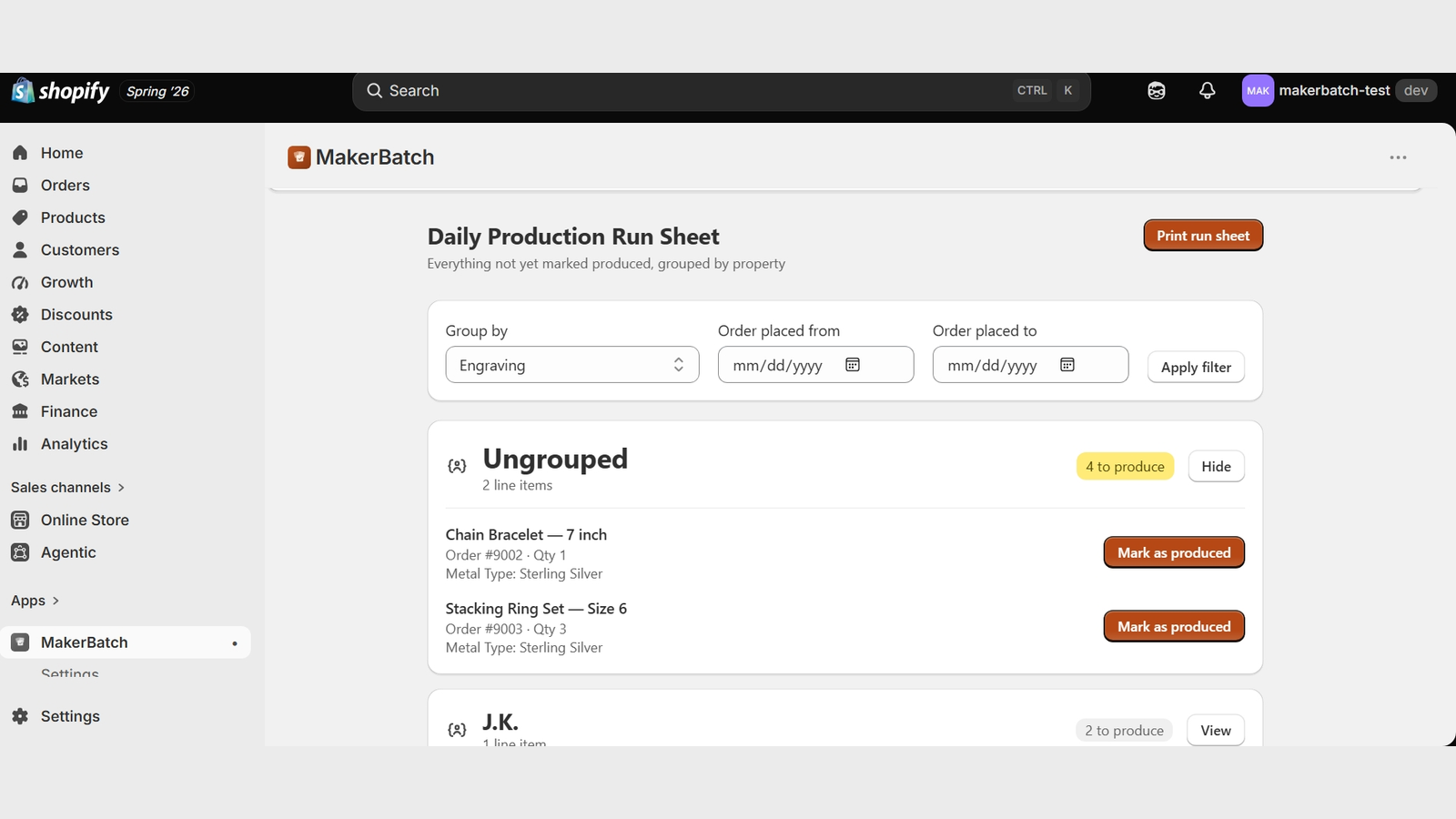Click Order #9003 · Qty 3 text
This screenshot has width=1456, height=819.
click(506, 629)
